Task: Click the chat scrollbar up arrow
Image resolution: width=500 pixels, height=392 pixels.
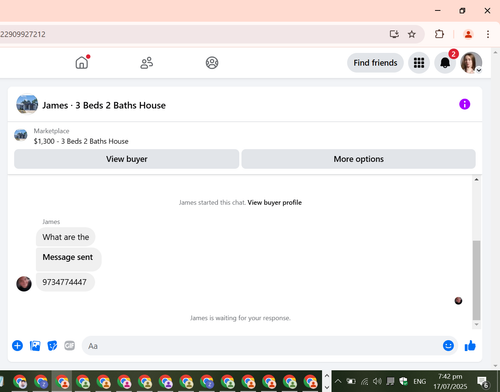Action: [477, 180]
